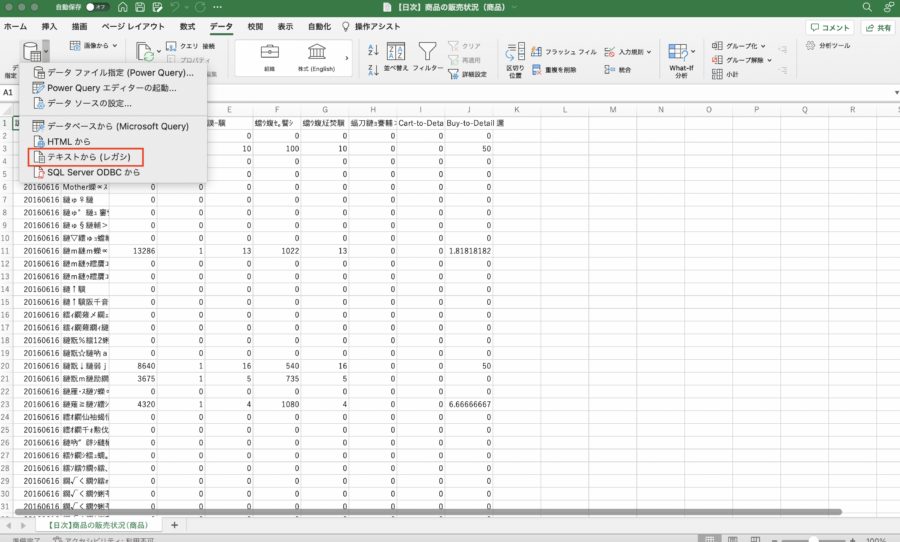The image size is (900, 542).
Task: Toggle the 自動保存 autosave switch
Action: point(98,7)
